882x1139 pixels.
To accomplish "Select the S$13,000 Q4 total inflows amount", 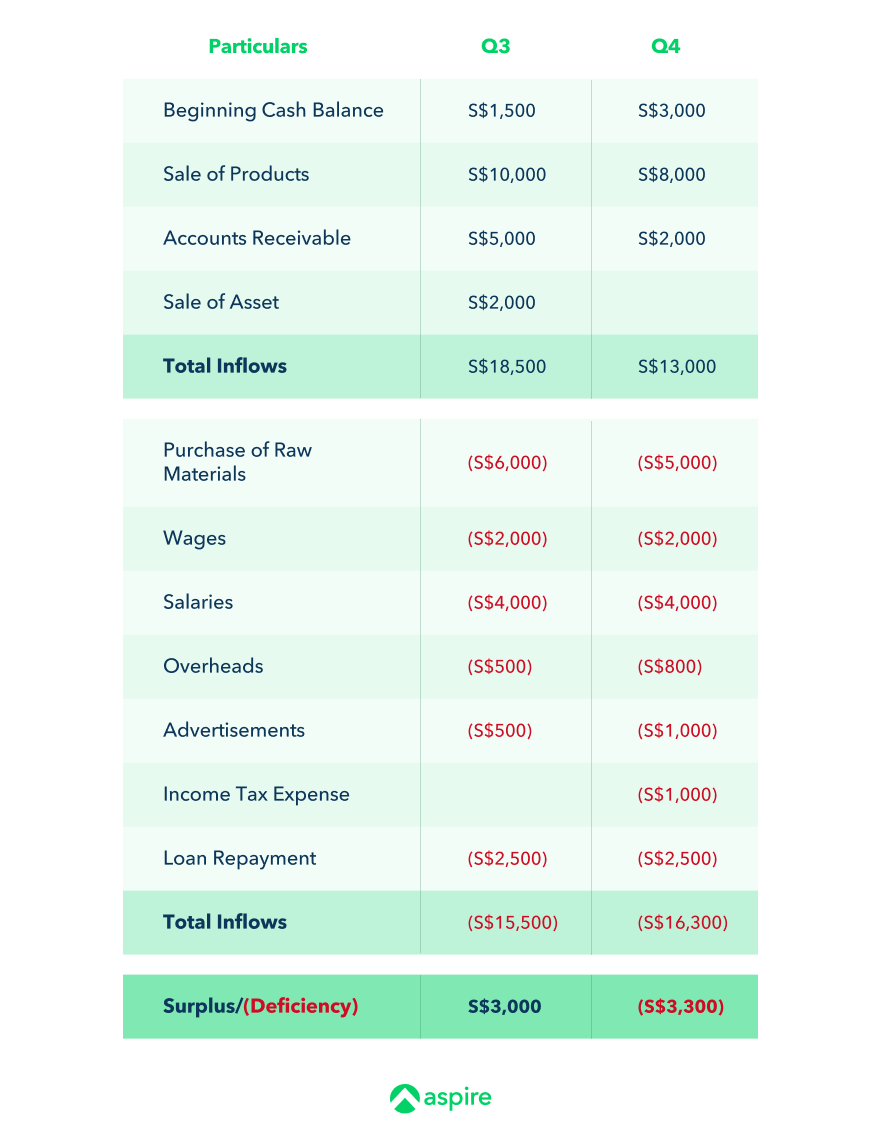I will click(677, 366).
